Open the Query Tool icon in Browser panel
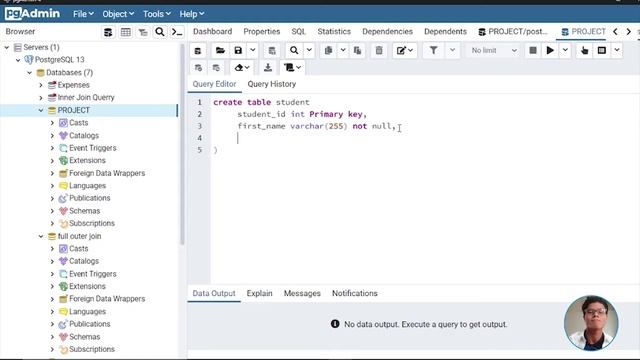The height and width of the screenshot is (360, 640). point(108,32)
